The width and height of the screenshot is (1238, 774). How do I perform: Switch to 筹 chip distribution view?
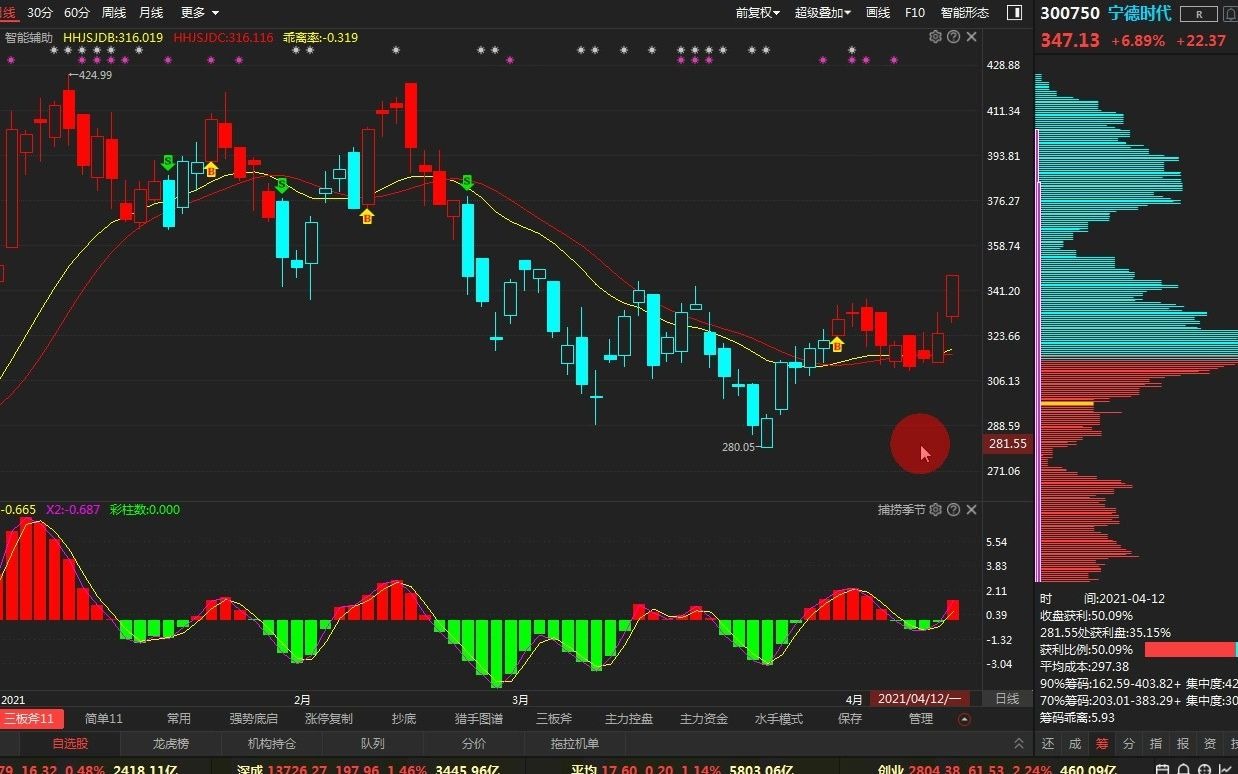click(1102, 743)
